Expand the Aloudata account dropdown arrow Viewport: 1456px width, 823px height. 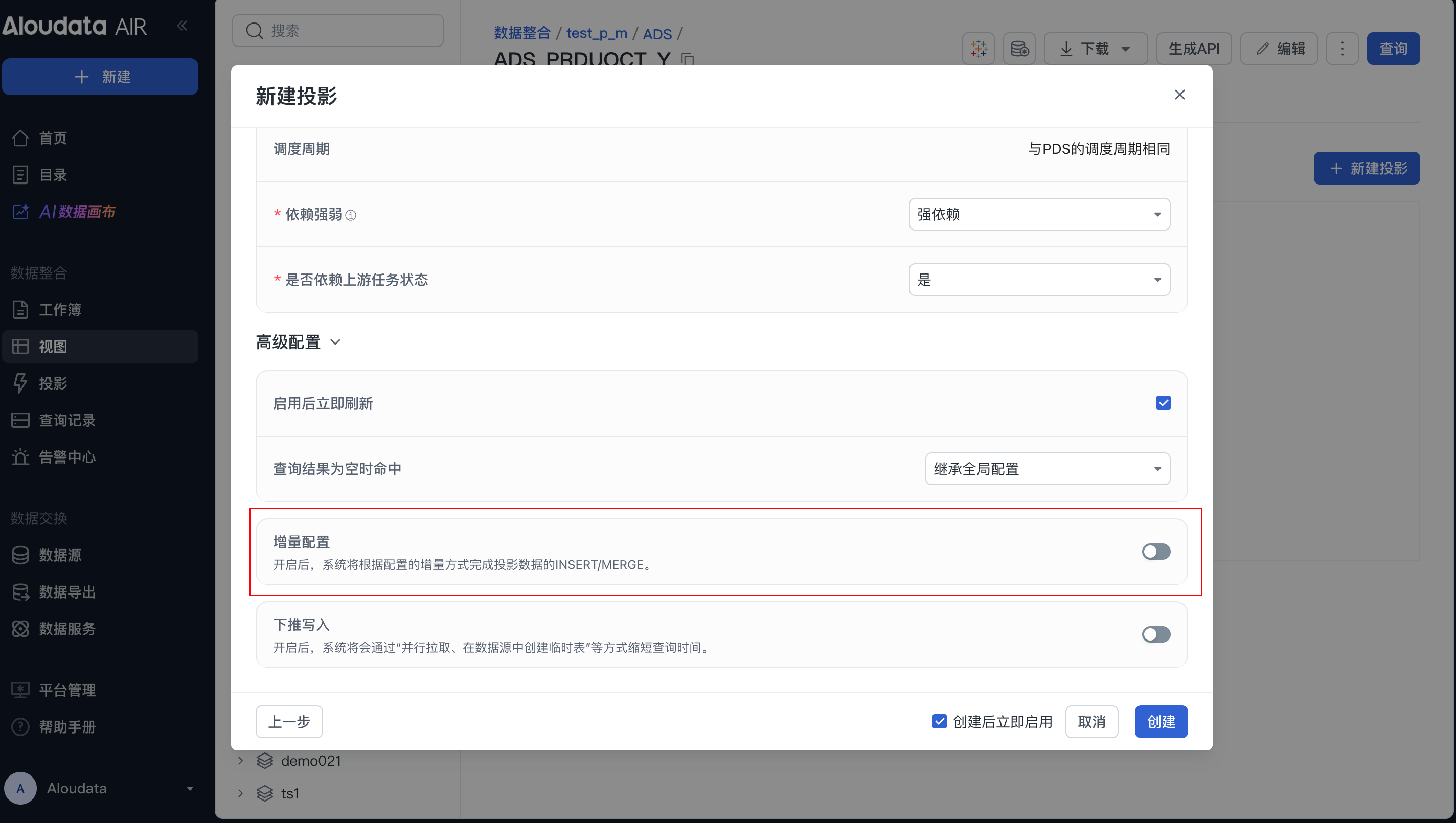190,789
